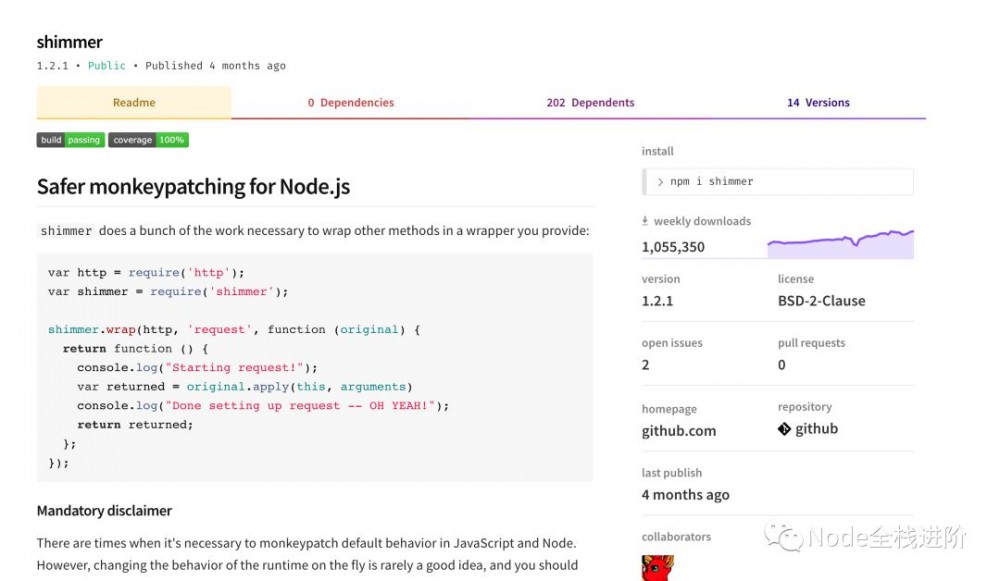Click the Public package label icon
Viewport: 1000px width, 581px height.
pos(106,65)
